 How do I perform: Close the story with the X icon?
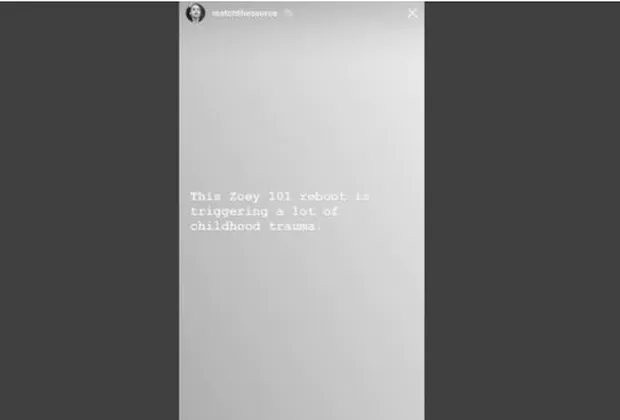point(412,13)
